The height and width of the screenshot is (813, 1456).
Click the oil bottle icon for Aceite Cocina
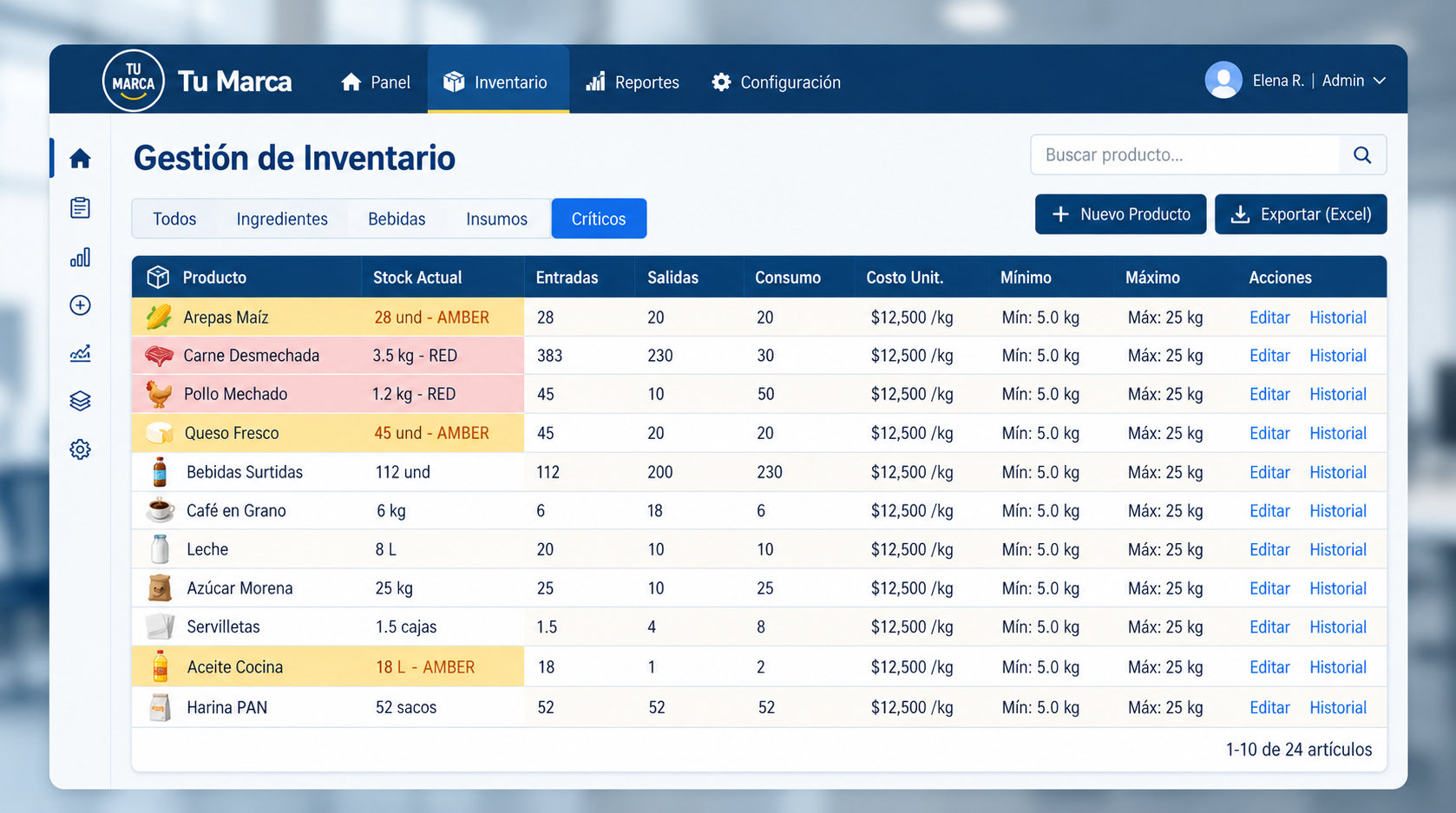(160, 666)
